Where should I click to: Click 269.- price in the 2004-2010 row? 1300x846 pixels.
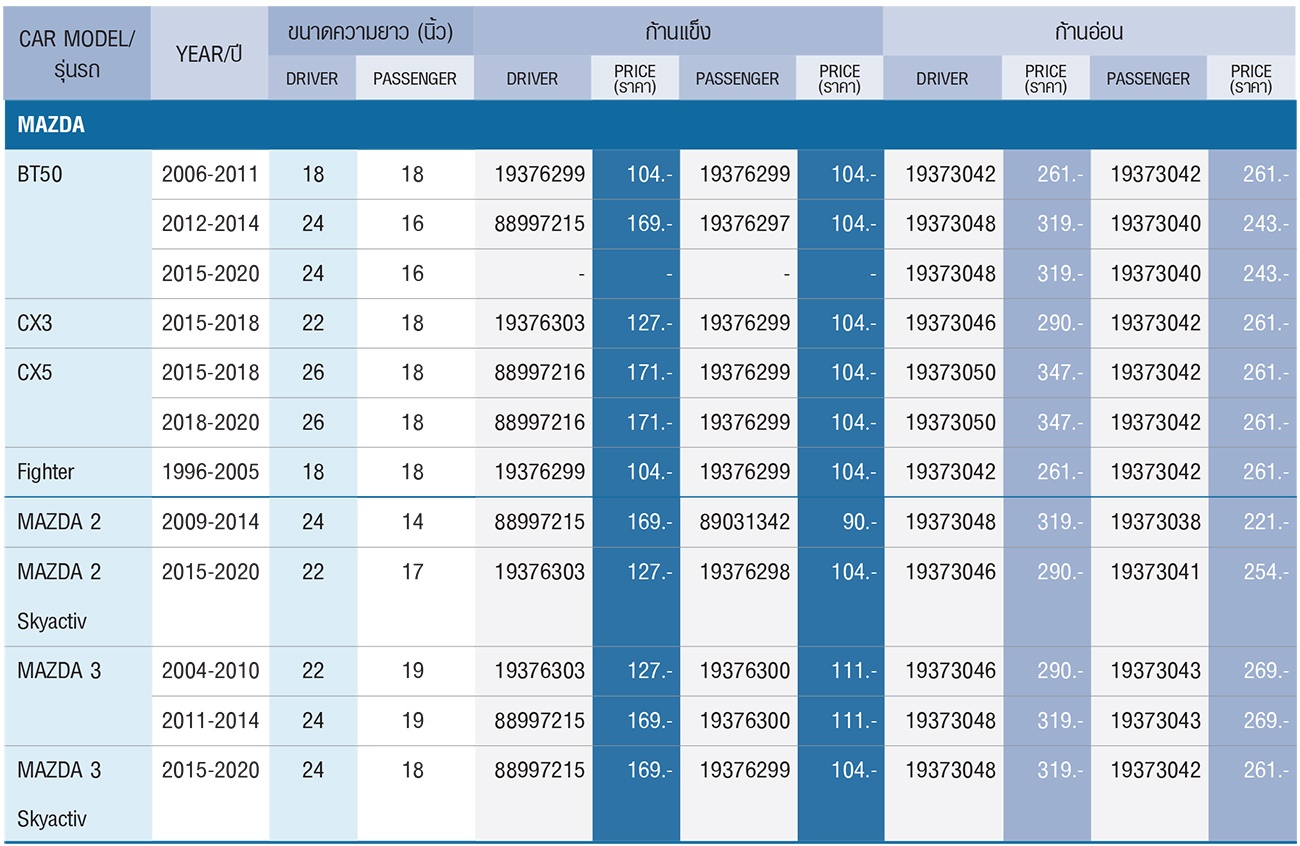pyautogui.click(x=1265, y=670)
